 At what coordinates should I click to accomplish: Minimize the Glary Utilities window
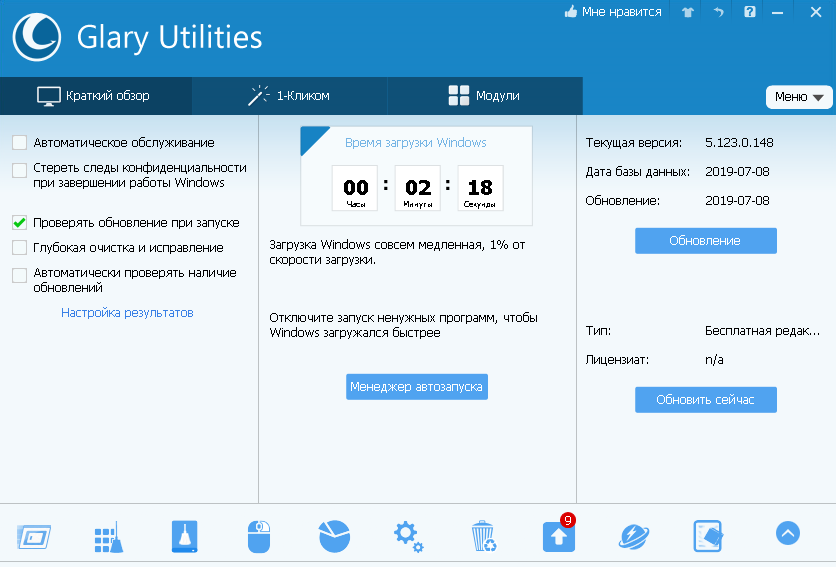pos(778,12)
